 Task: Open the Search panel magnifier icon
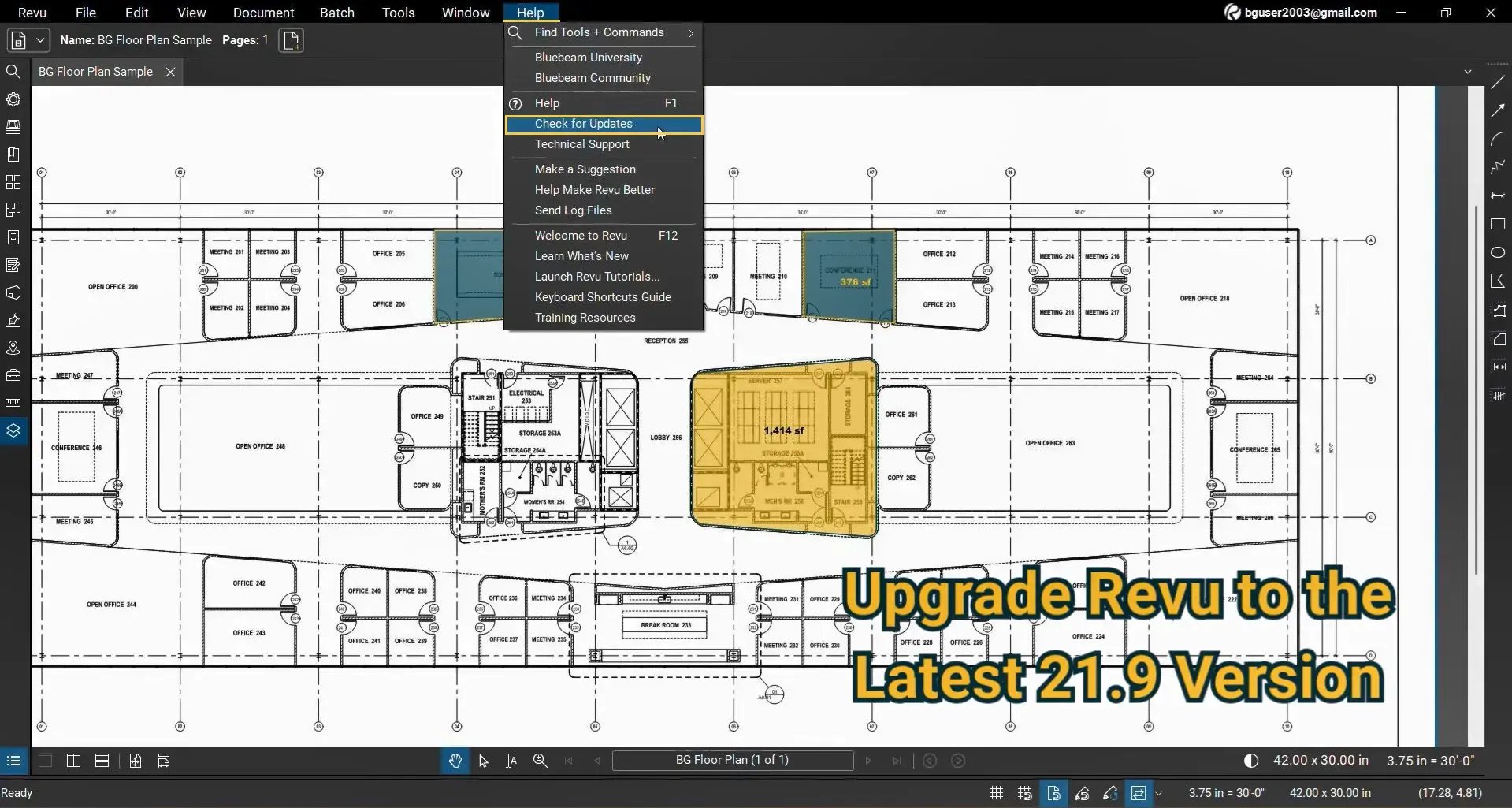pos(13,72)
